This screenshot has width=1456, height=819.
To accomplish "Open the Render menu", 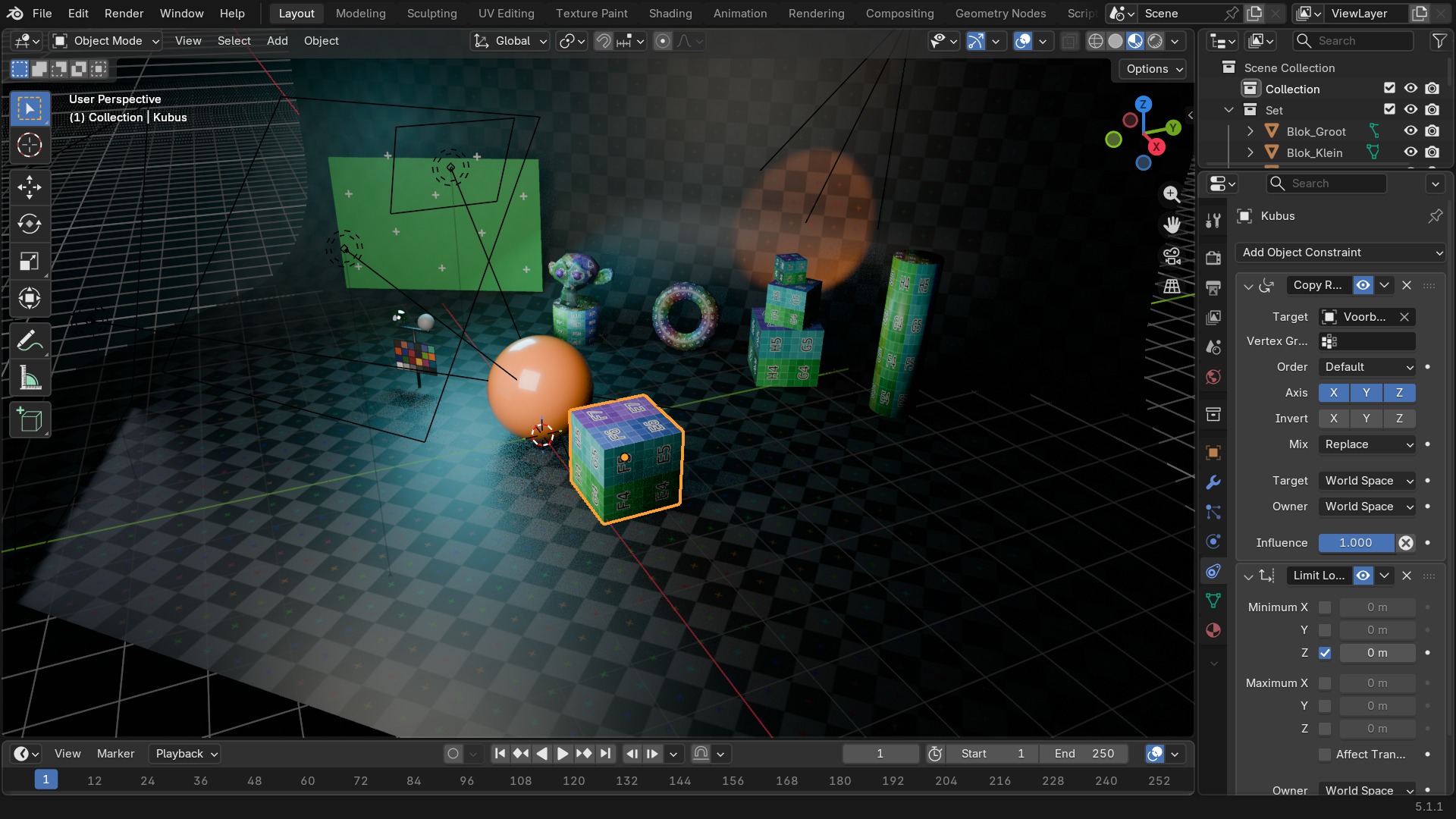I will pyautogui.click(x=124, y=13).
